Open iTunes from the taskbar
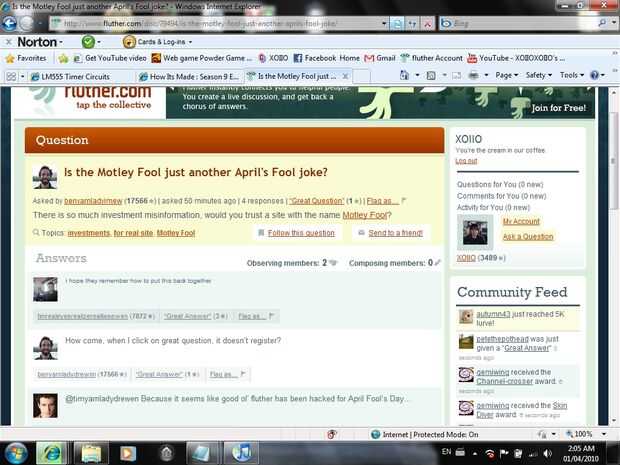The width and height of the screenshot is (620, 465). tap(241, 453)
